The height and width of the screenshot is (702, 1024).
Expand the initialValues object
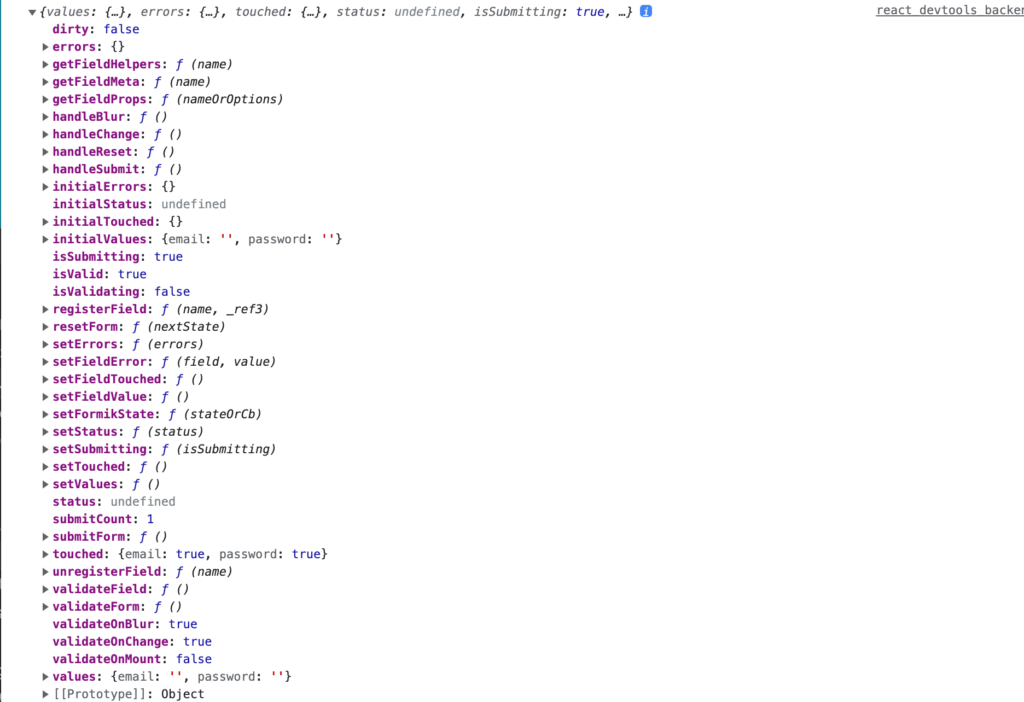pos(45,239)
